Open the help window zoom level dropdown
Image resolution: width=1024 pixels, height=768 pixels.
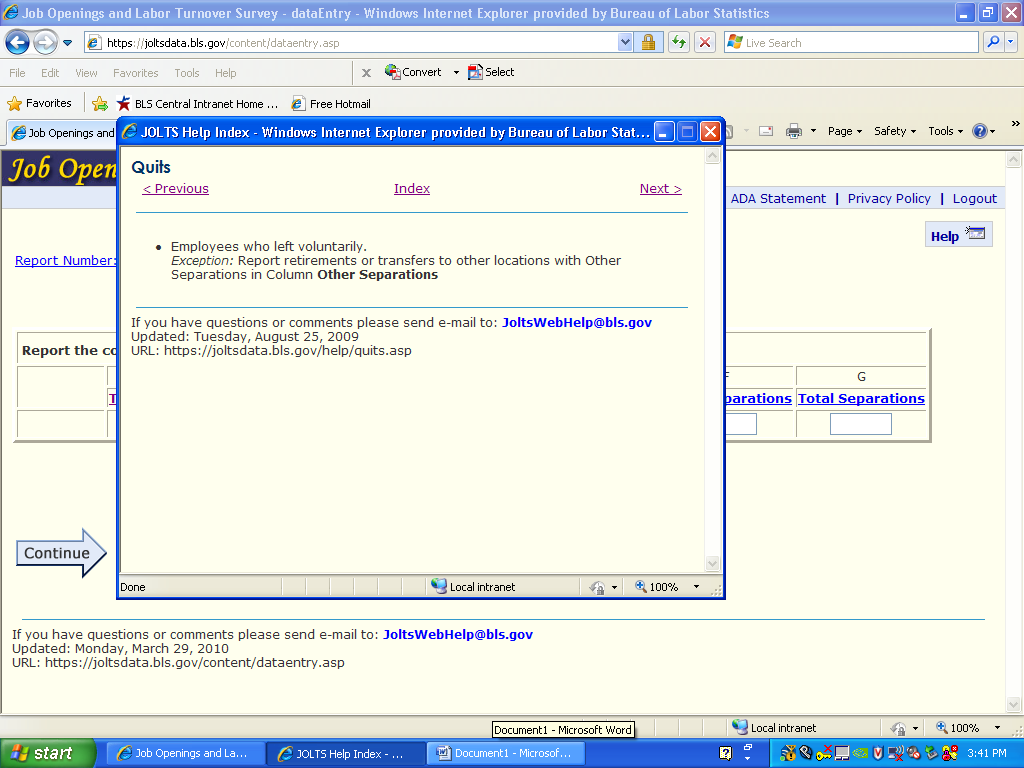696,587
